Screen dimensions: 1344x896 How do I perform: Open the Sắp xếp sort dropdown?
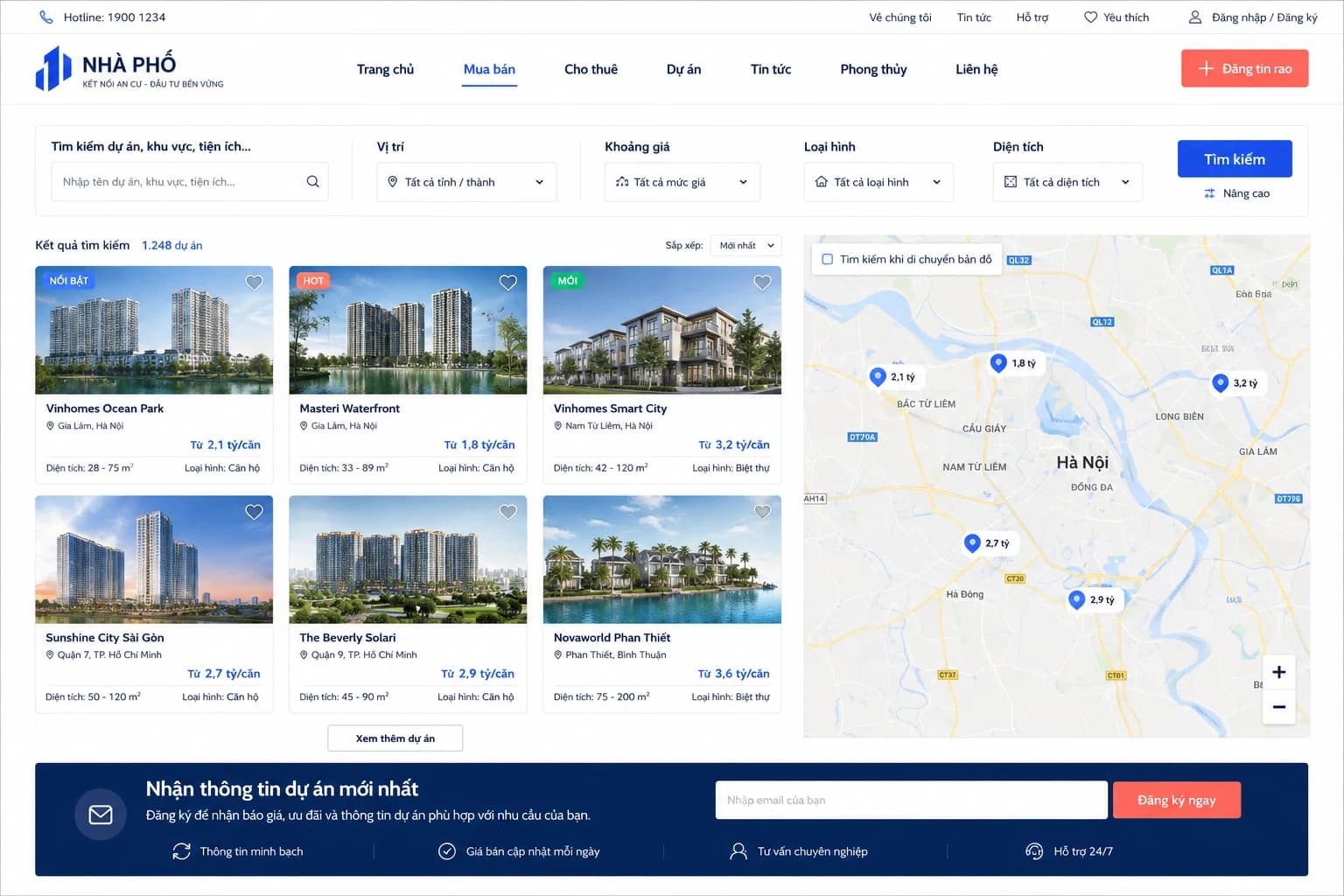[x=745, y=246]
